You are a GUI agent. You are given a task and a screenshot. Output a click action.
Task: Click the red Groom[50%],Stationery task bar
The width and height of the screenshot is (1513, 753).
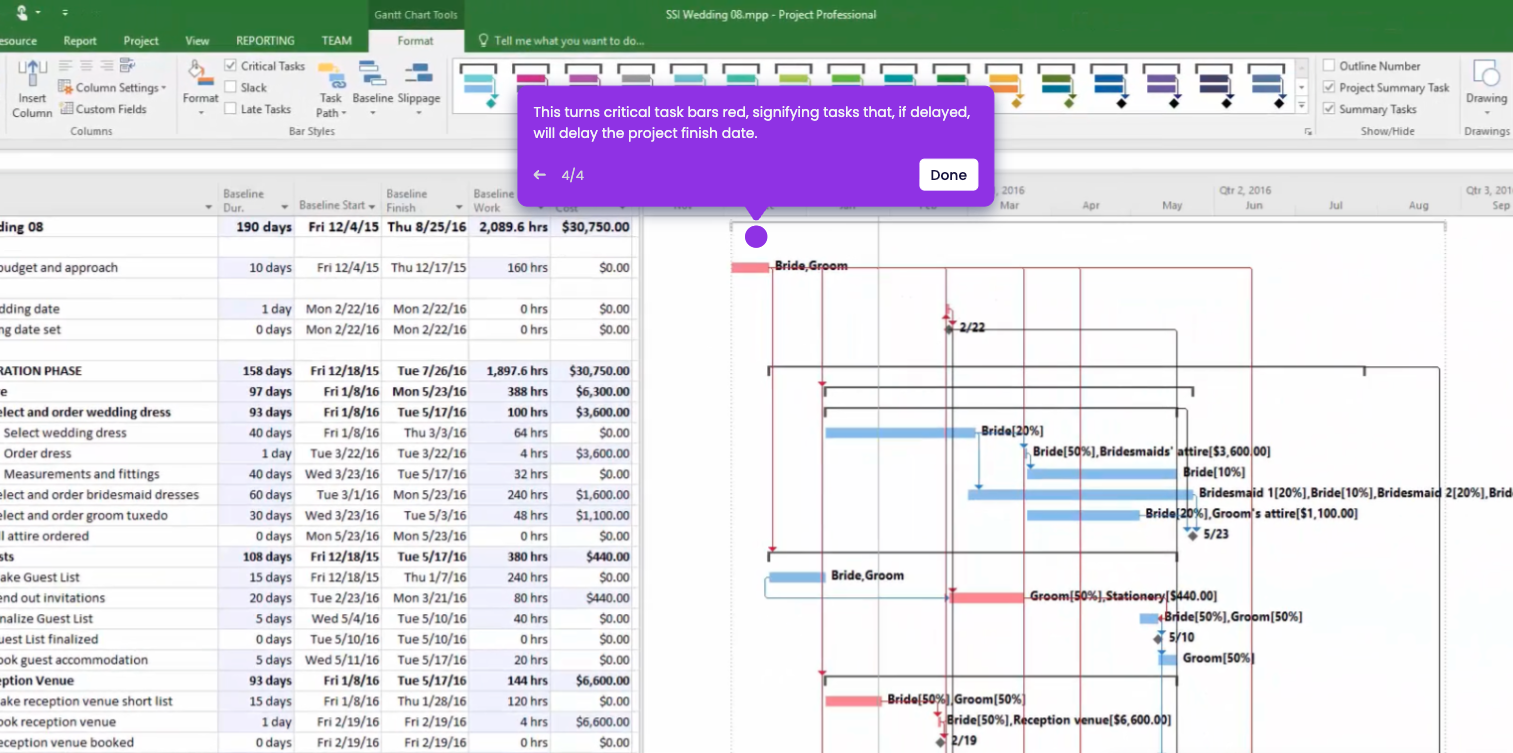click(987, 597)
